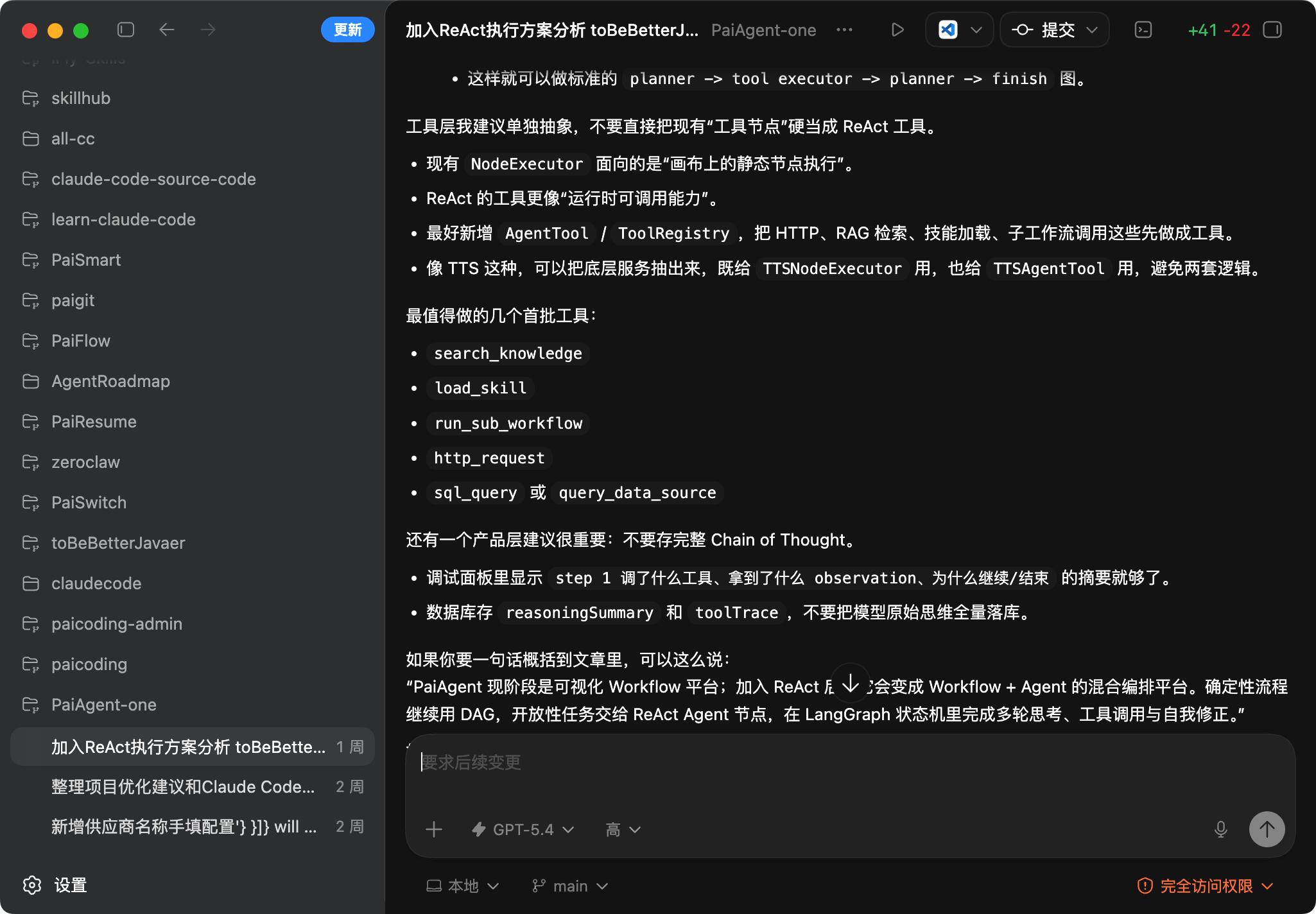This screenshot has width=1316, height=914.
Task: Open the terminal panel icon
Action: point(1143,30)
